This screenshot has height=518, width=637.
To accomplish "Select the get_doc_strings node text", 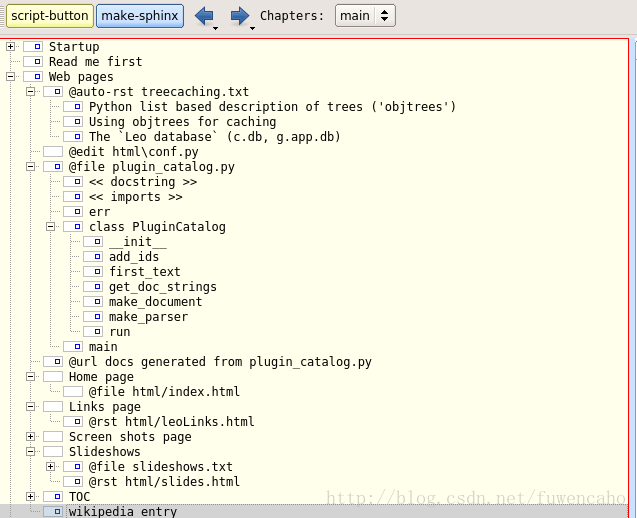I will [163, 286].
